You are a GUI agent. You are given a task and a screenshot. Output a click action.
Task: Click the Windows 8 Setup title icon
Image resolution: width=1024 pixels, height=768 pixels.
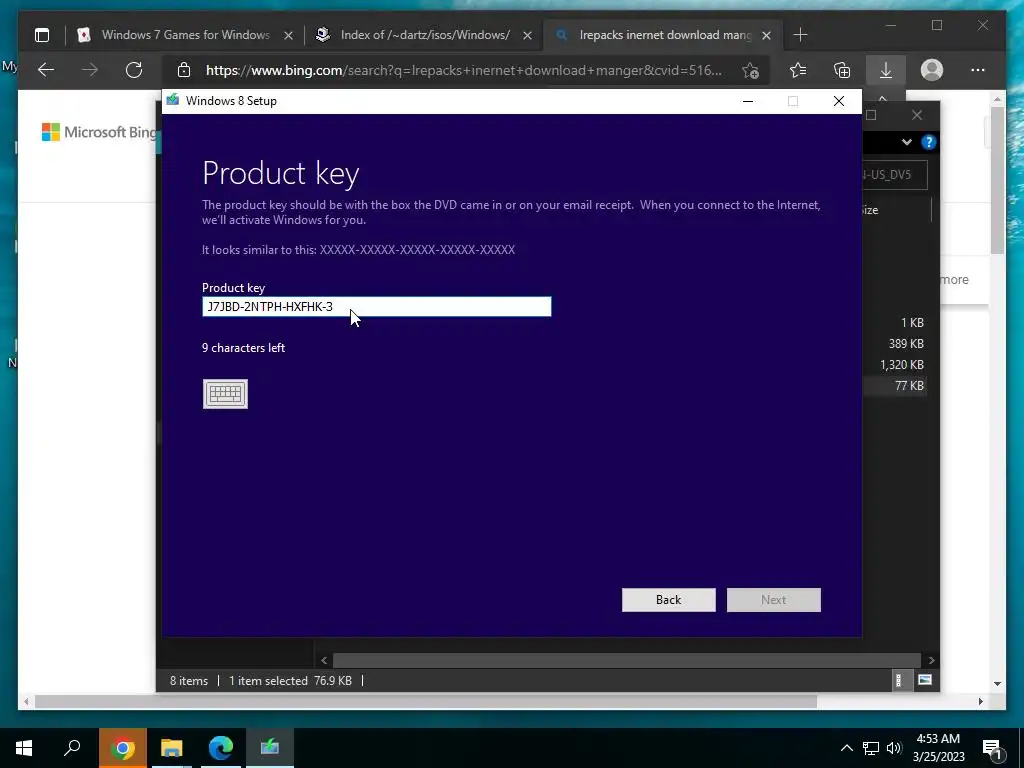pyautogui.click(x=172, y=101)
